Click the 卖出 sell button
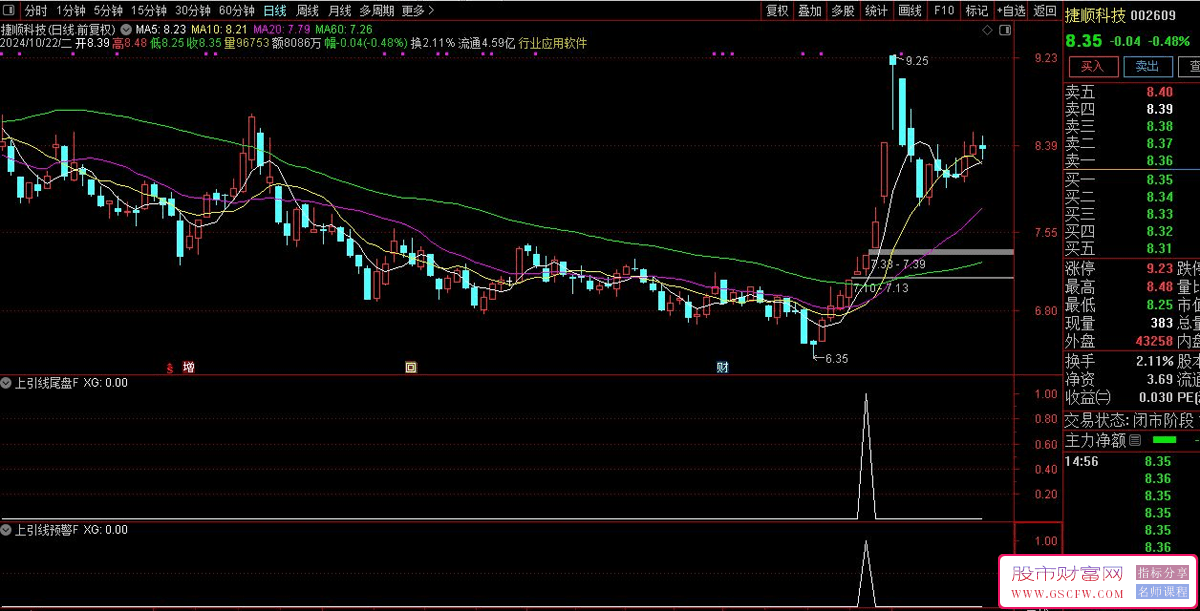Image resolution: width=1200 pixels, height=611 pixels. 1147,66
